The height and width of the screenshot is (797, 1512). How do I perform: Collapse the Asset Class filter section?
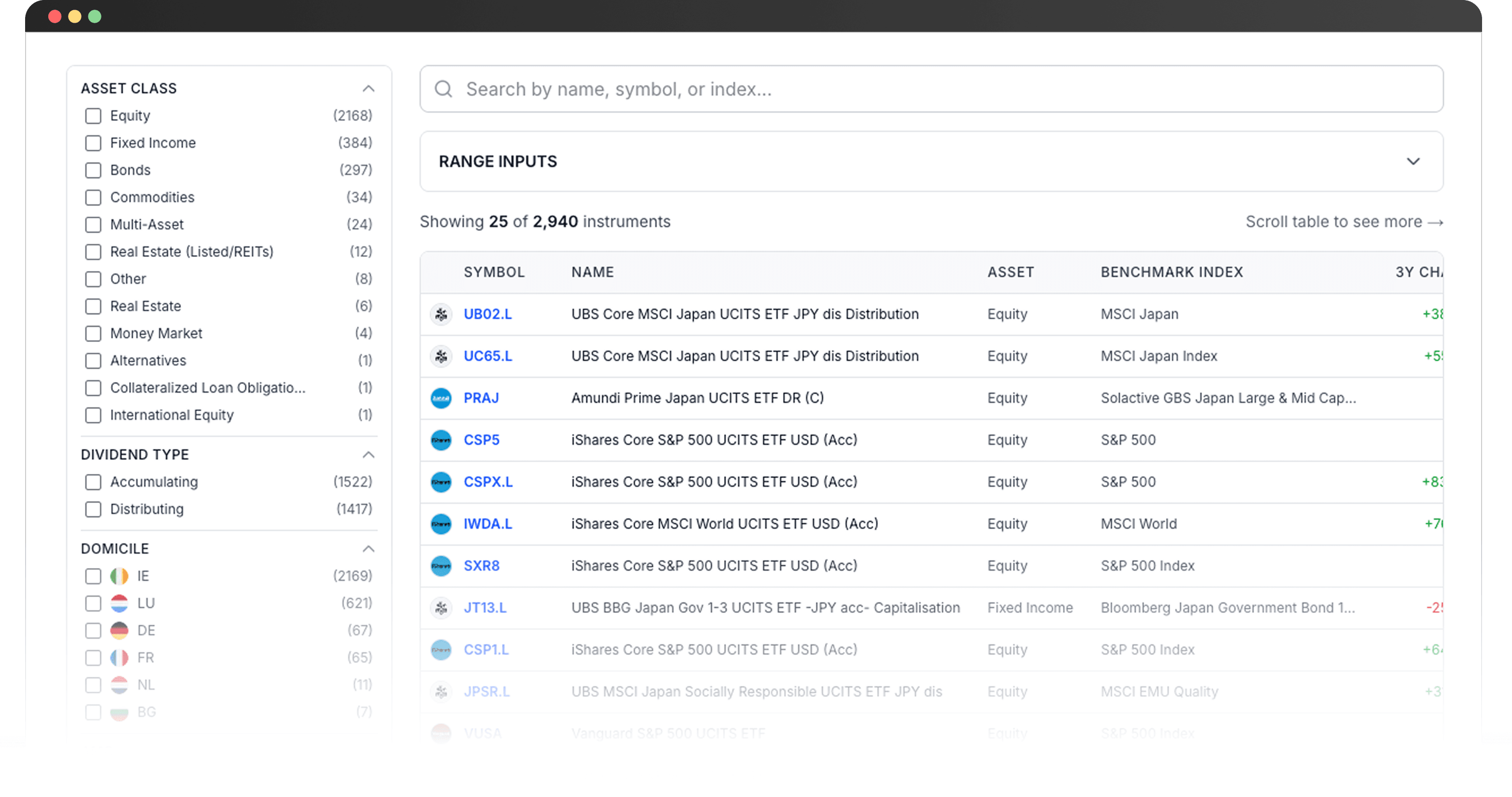tap(368, 89)
